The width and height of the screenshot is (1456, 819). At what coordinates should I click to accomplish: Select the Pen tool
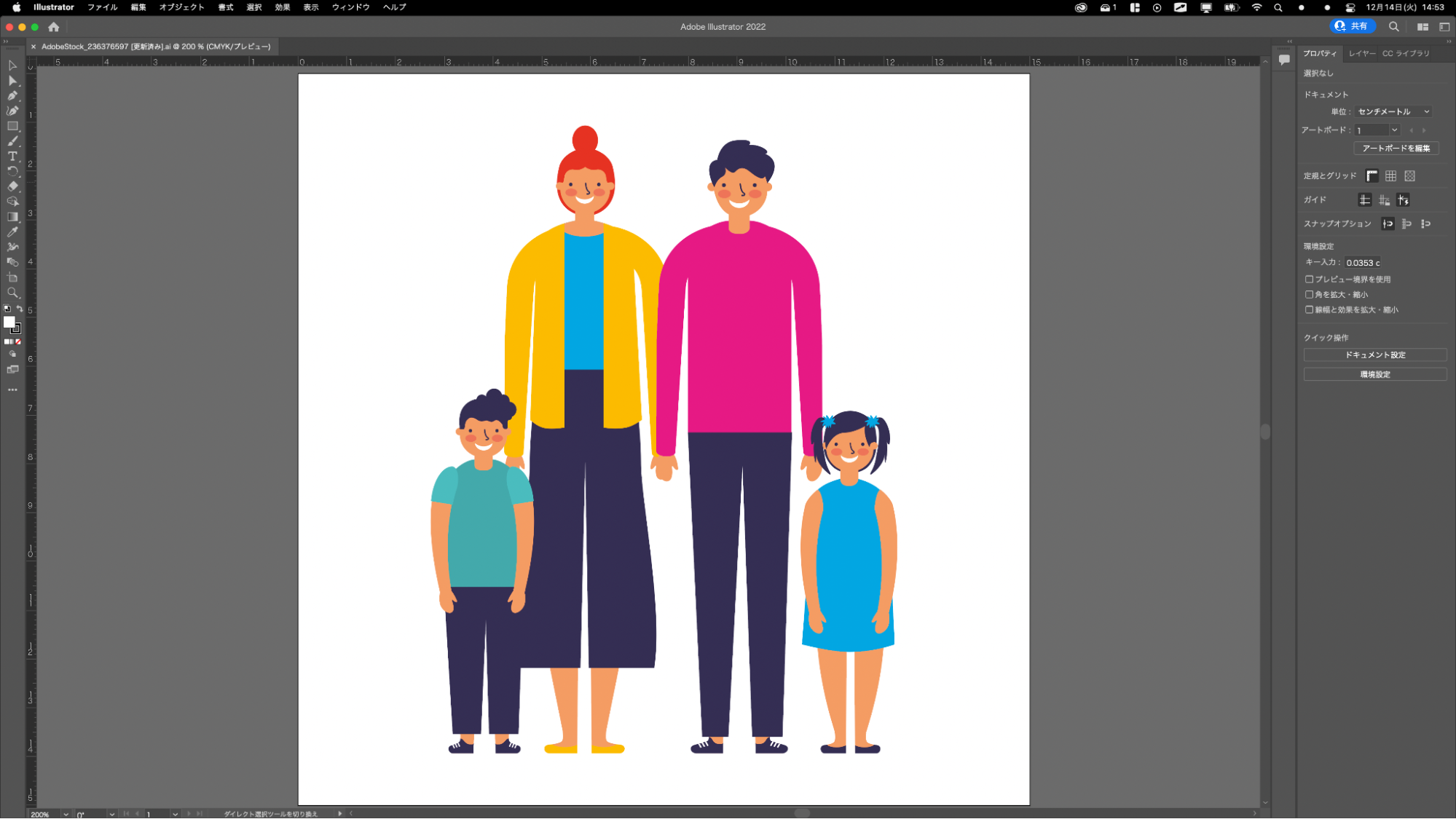click(12, 95)
